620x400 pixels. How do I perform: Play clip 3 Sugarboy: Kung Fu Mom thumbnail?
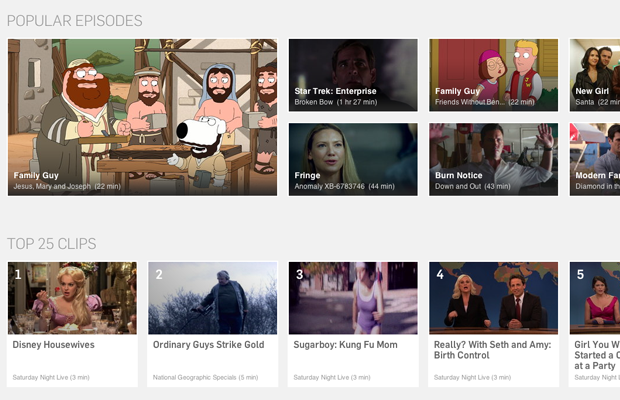tap(353, 298)
